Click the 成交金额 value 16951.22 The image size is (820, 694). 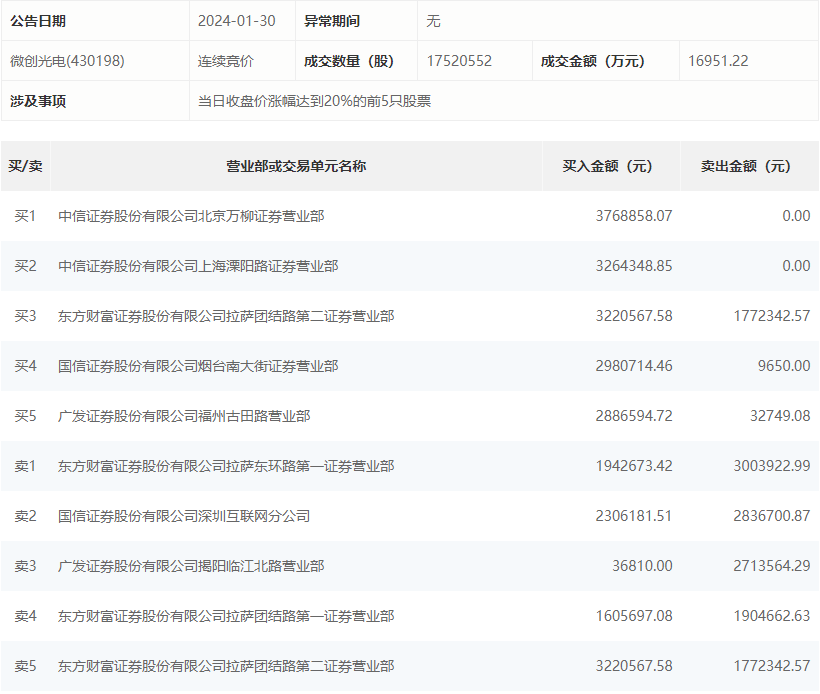click(718, 61)
